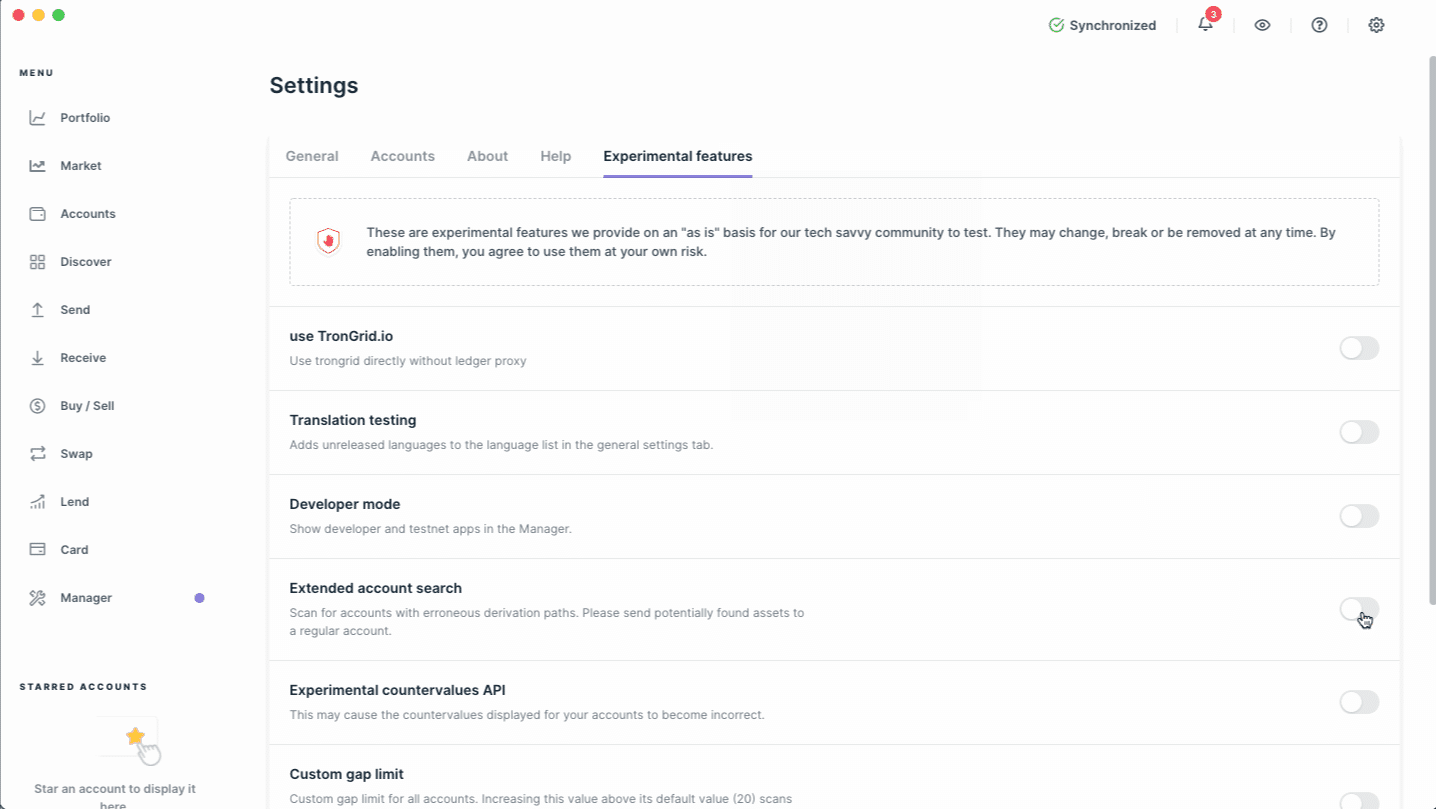Toggle Experimental countervalues API switch

[x=1358, y=702]
